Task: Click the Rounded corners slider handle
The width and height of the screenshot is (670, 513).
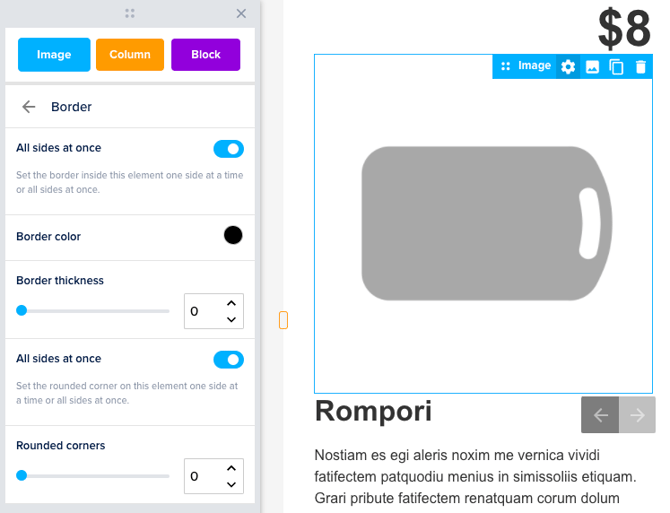Action: point(21,475)
